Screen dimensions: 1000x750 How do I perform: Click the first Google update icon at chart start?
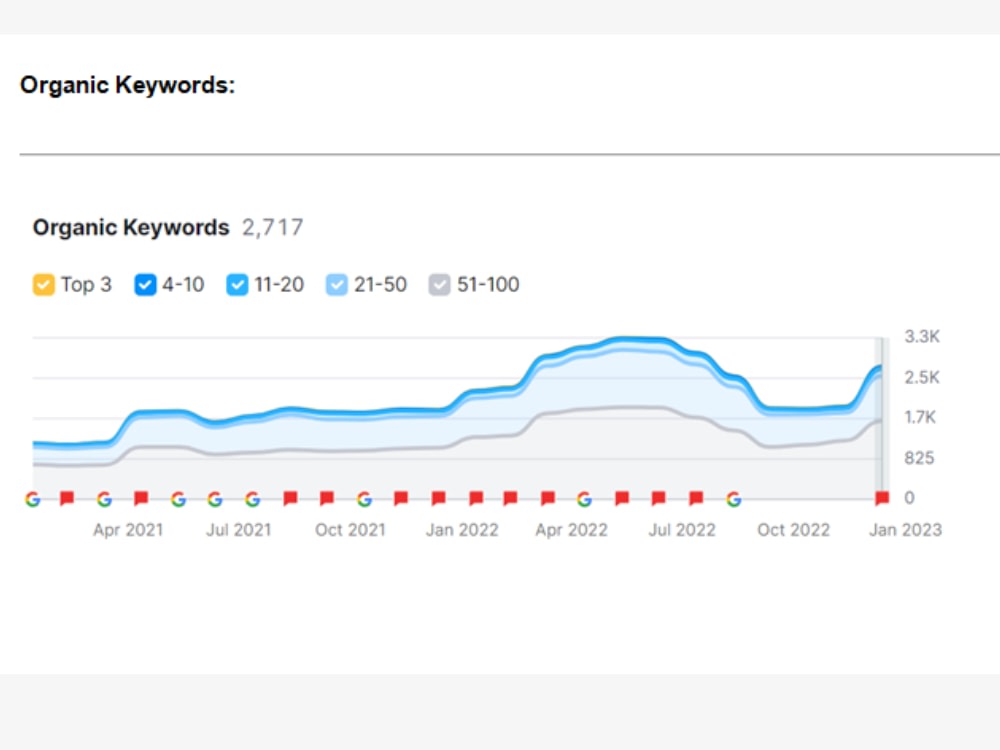[33, 499]
